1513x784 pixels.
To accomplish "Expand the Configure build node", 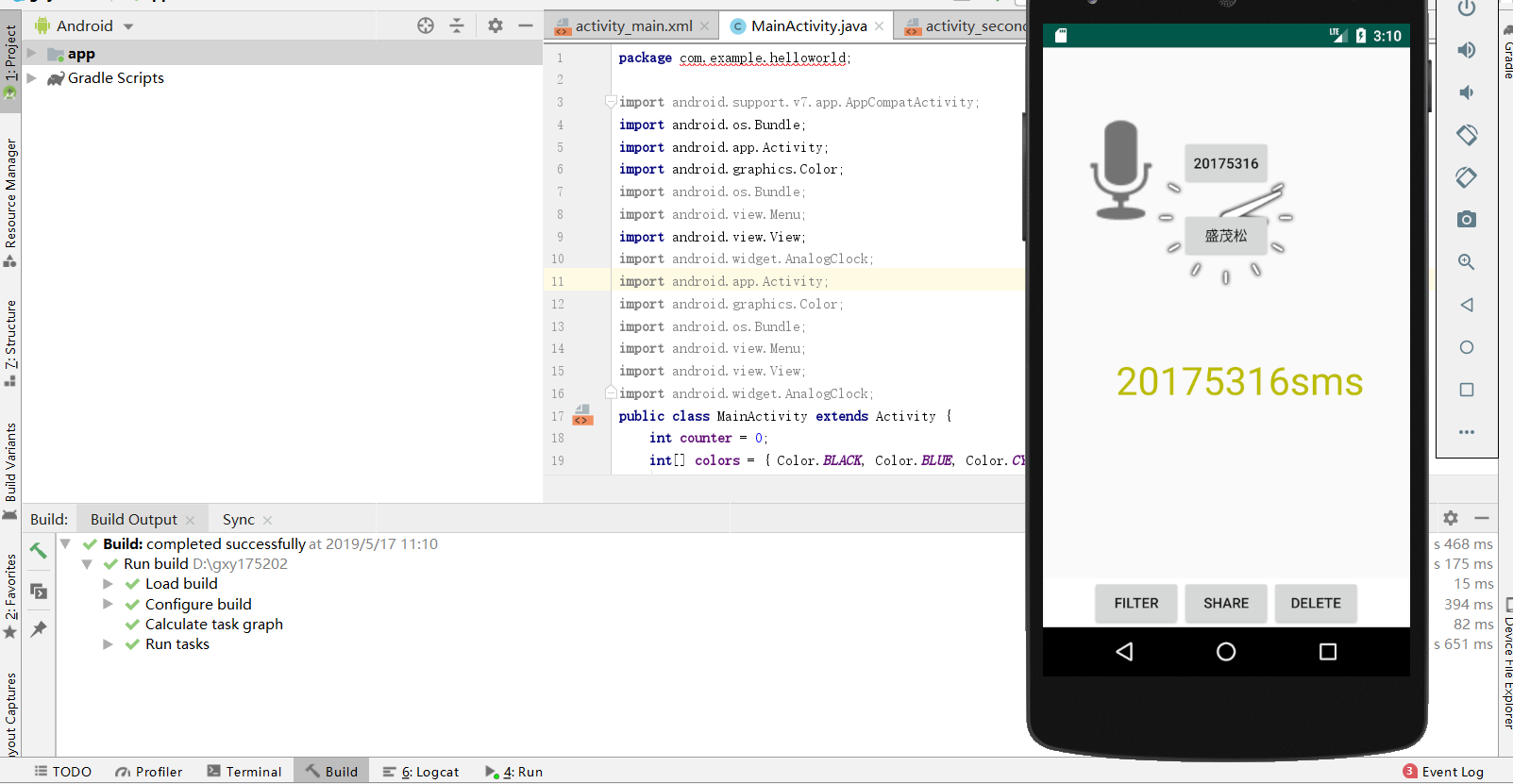I will 108,605.
